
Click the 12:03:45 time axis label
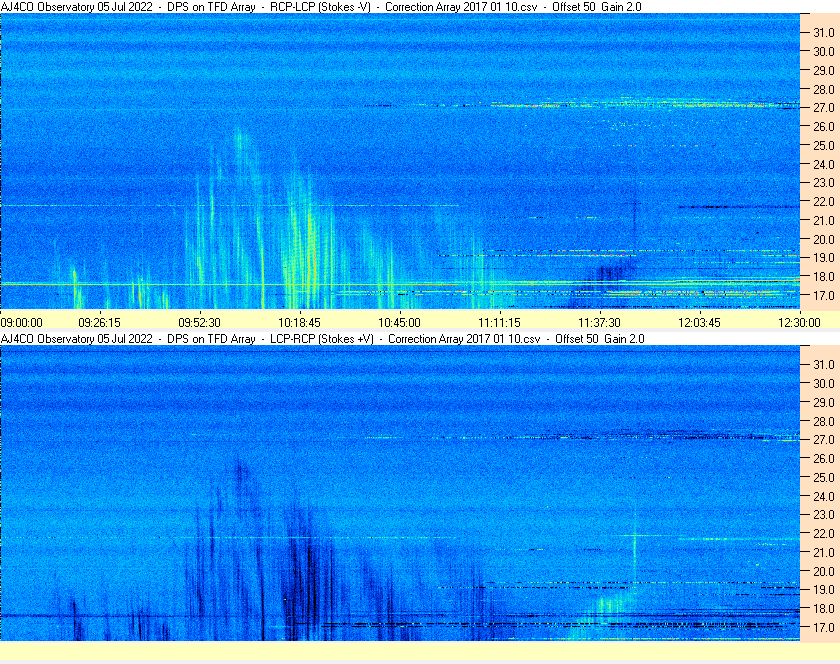click(x=699, y=323)
